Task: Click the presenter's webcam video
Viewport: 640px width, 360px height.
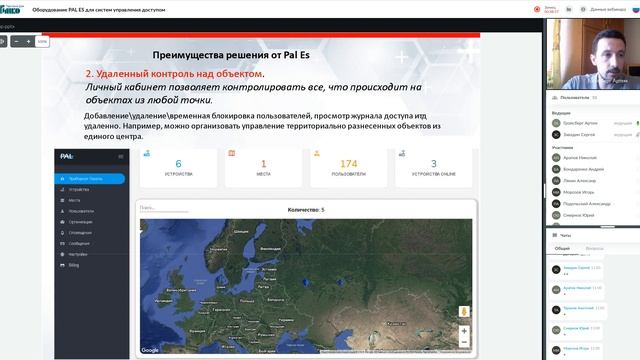Action: [x=593, y=54]
